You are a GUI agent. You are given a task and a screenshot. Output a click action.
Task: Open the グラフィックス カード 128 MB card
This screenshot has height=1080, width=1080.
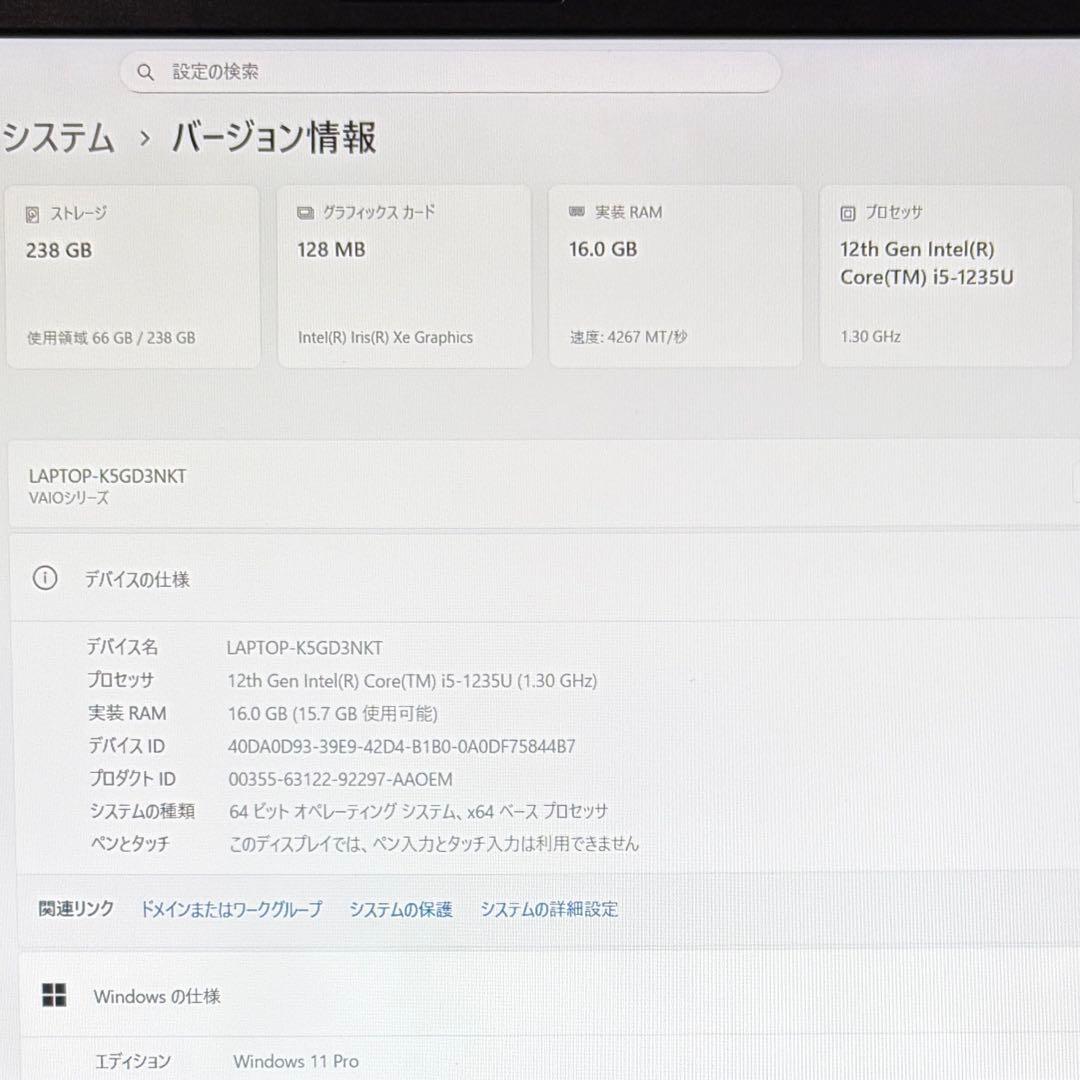click(x=404, y=276)
